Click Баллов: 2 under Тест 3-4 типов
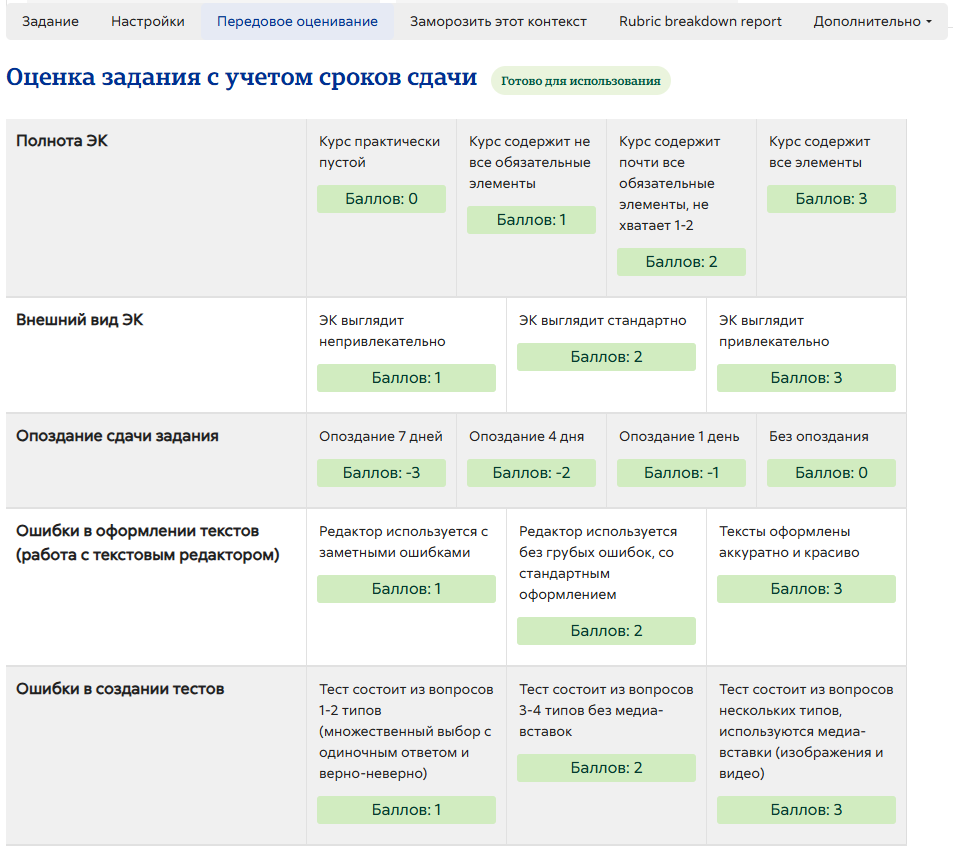The height and width of the screenshot is (849, 953). [606, 768]
